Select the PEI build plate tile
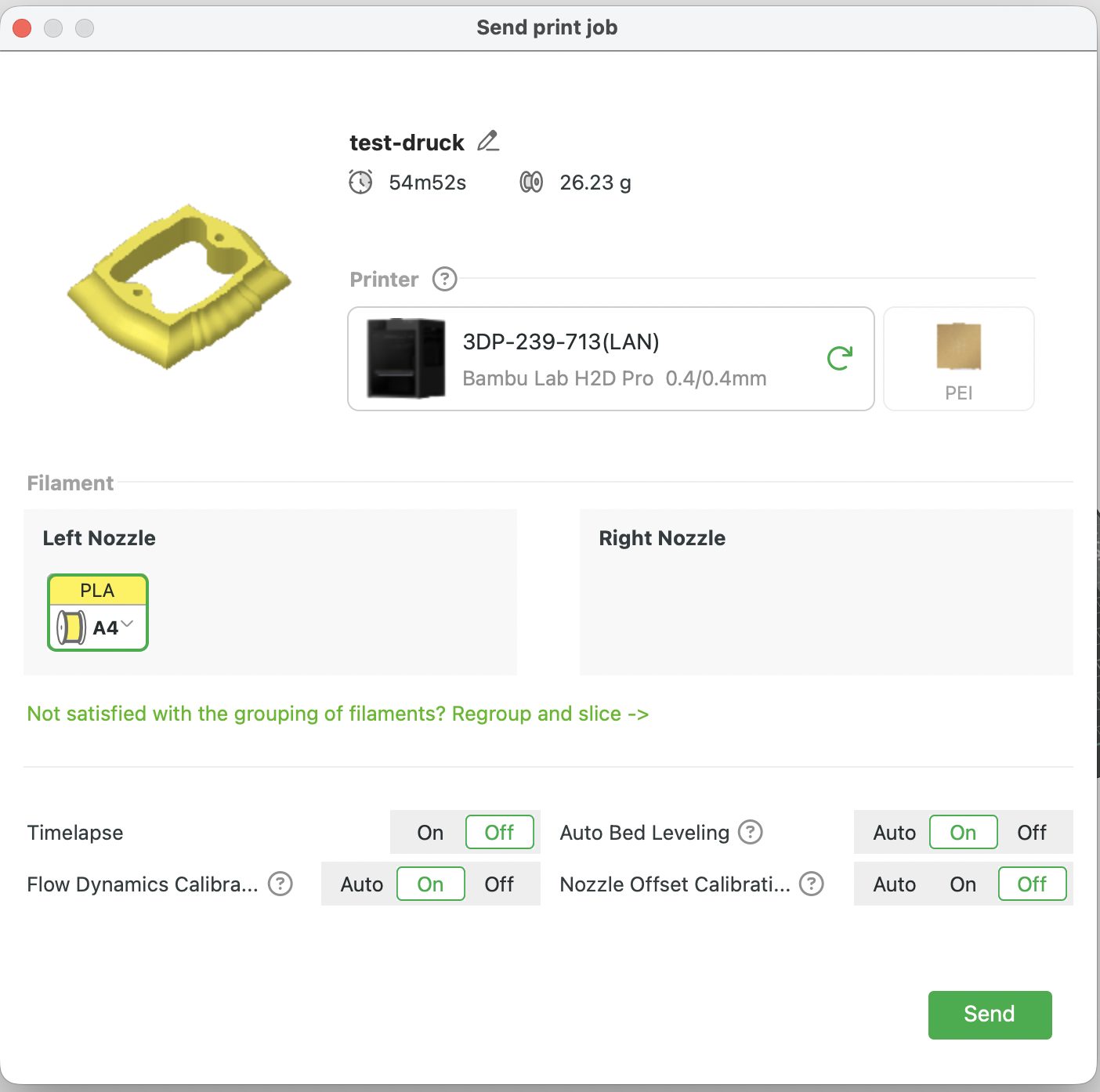The image size is (1100, 1092). pyautogui.click(x=959, y=358)
